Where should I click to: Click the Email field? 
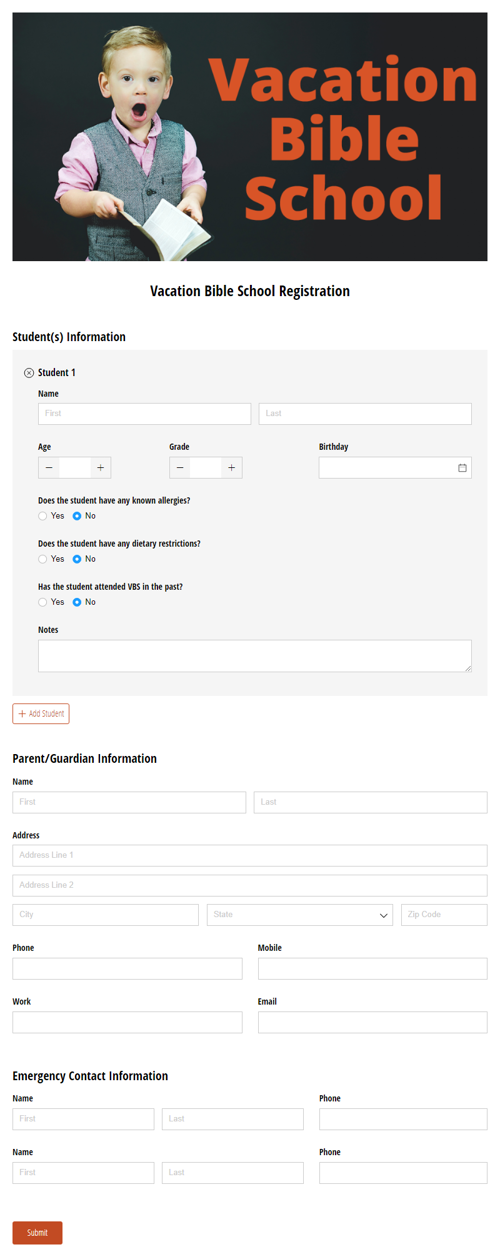pyautogui.click(x=373, y=1022)
